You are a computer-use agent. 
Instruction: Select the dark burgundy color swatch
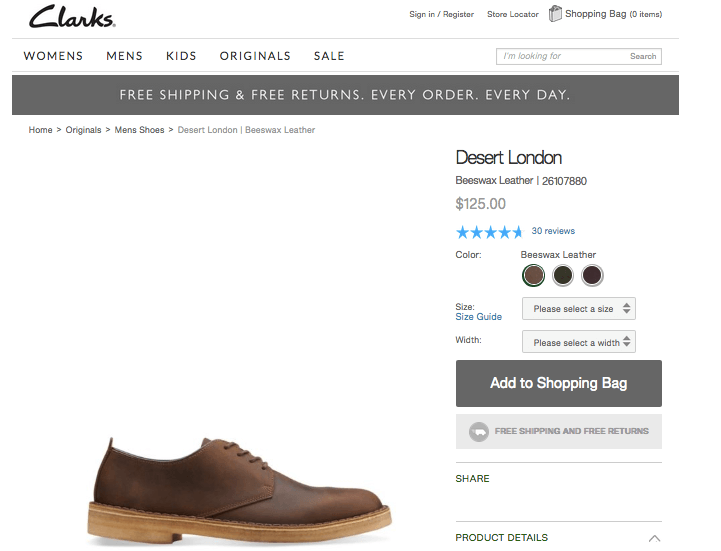pyautogui.click(x=593, y=275)
